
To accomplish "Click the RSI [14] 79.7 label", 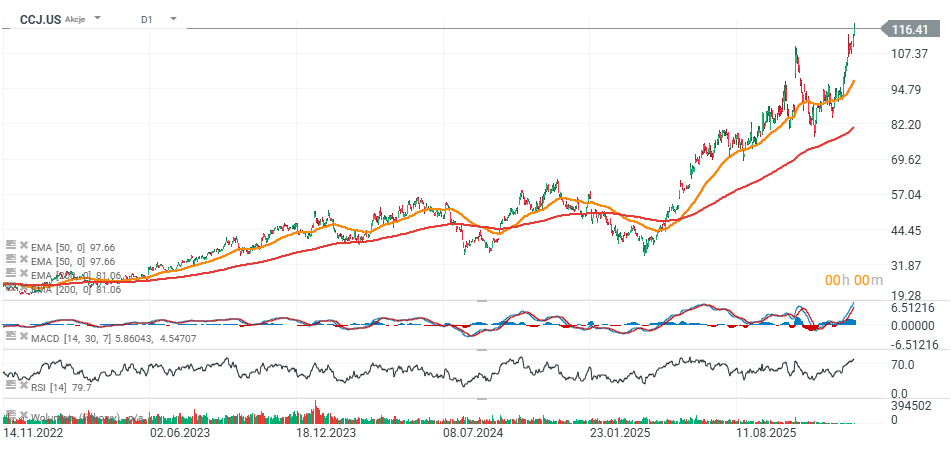I will (x=63, y=386).
